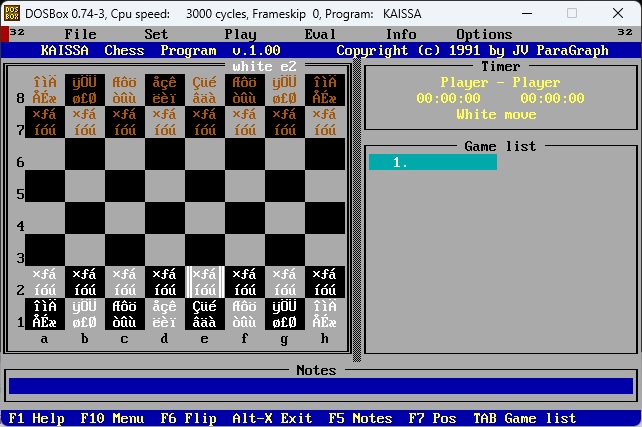
Task: Select the white pawn on a2
Action: click(45, 282)
